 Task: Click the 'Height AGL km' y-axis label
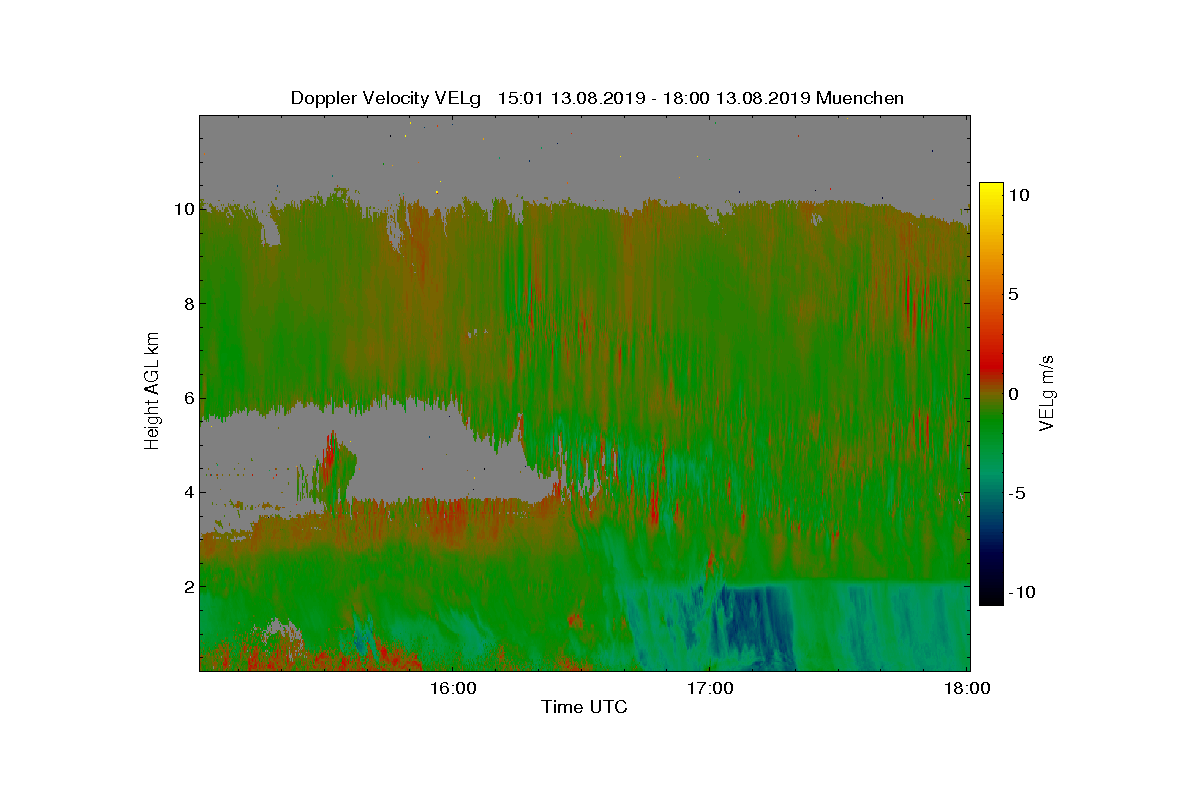coord(152,393)
